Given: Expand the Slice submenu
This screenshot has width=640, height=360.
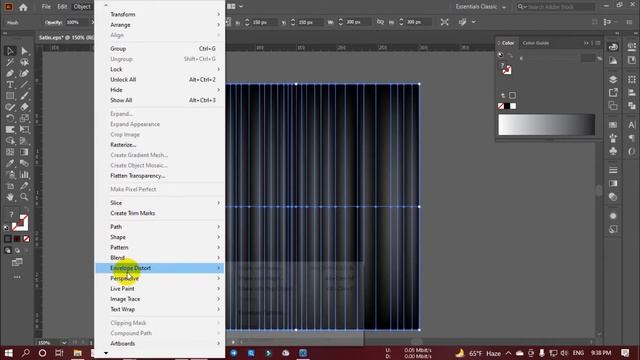Looking at the screenshot, I should point(160,203).
